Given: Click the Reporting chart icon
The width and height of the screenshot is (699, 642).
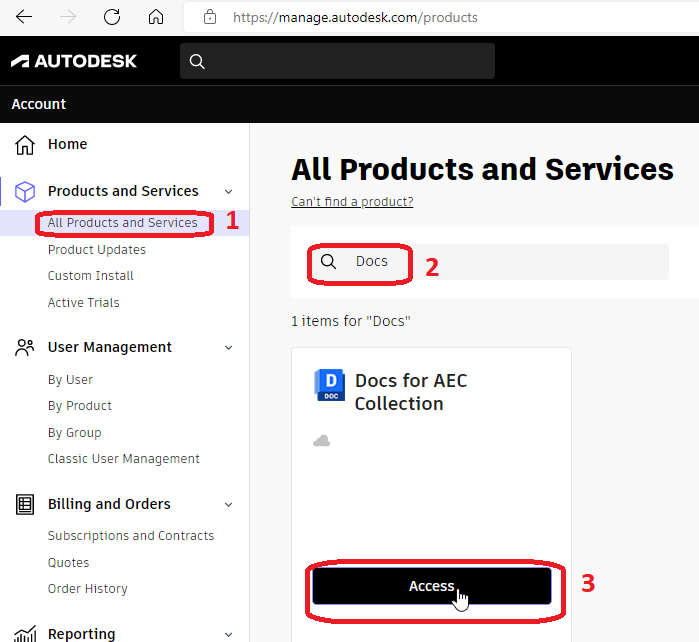Looking at the screenshot, I should coord(25,634).
